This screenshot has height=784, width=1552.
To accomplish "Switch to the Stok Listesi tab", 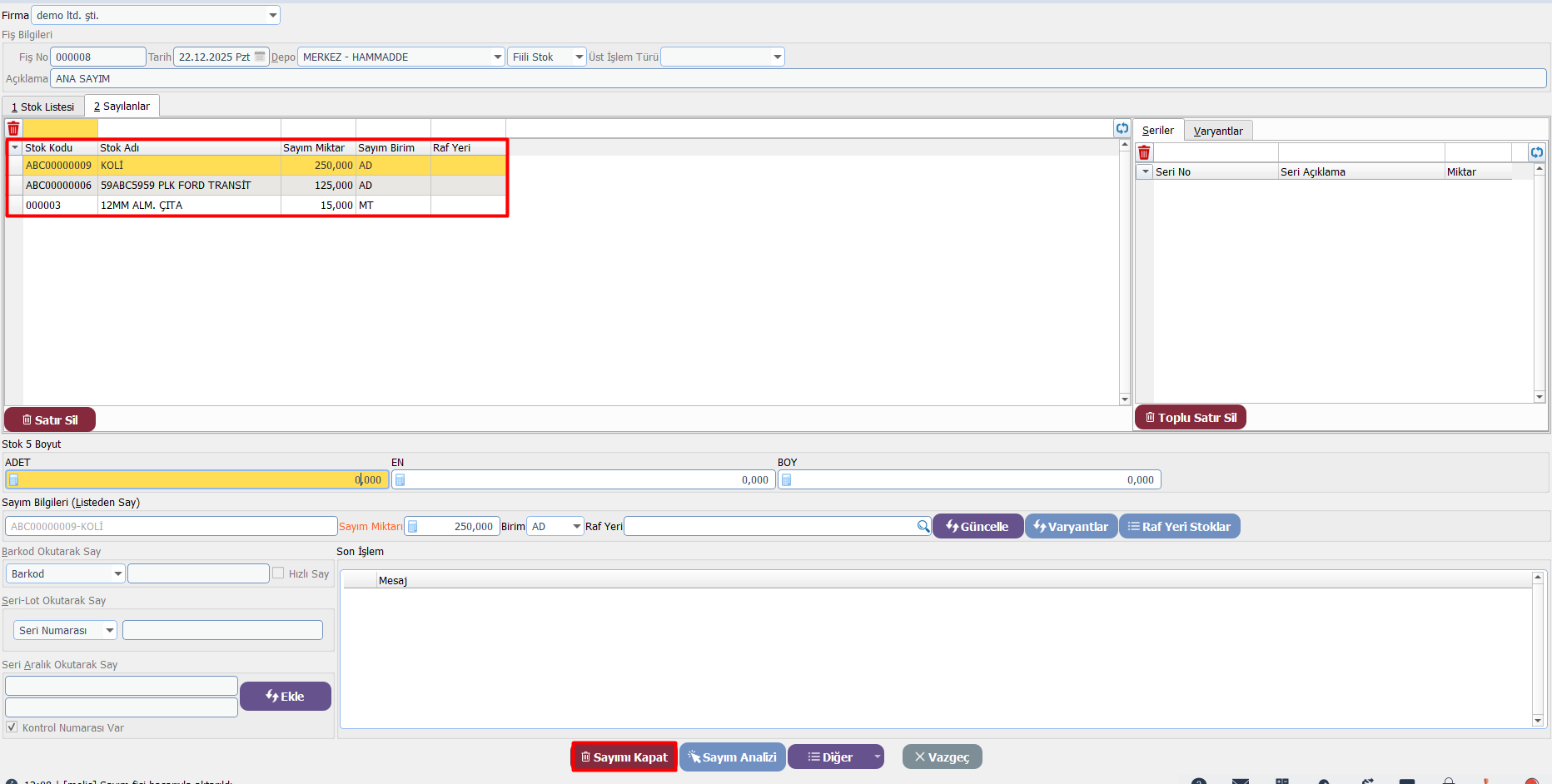I will click(x=43, y=107).
